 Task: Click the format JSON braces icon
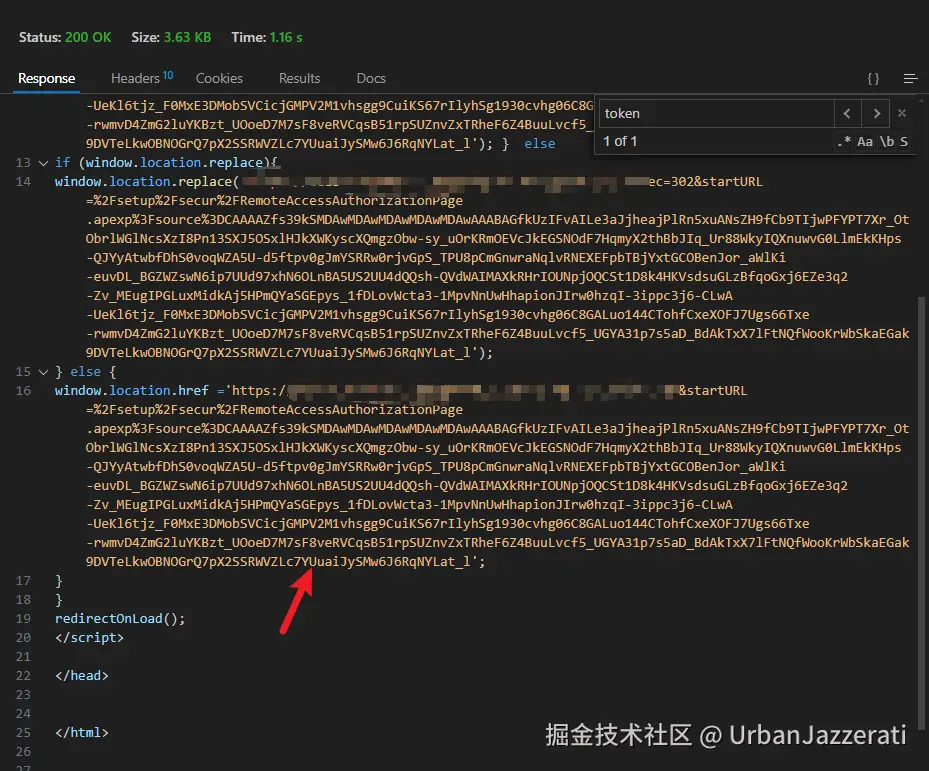point(873,79)
